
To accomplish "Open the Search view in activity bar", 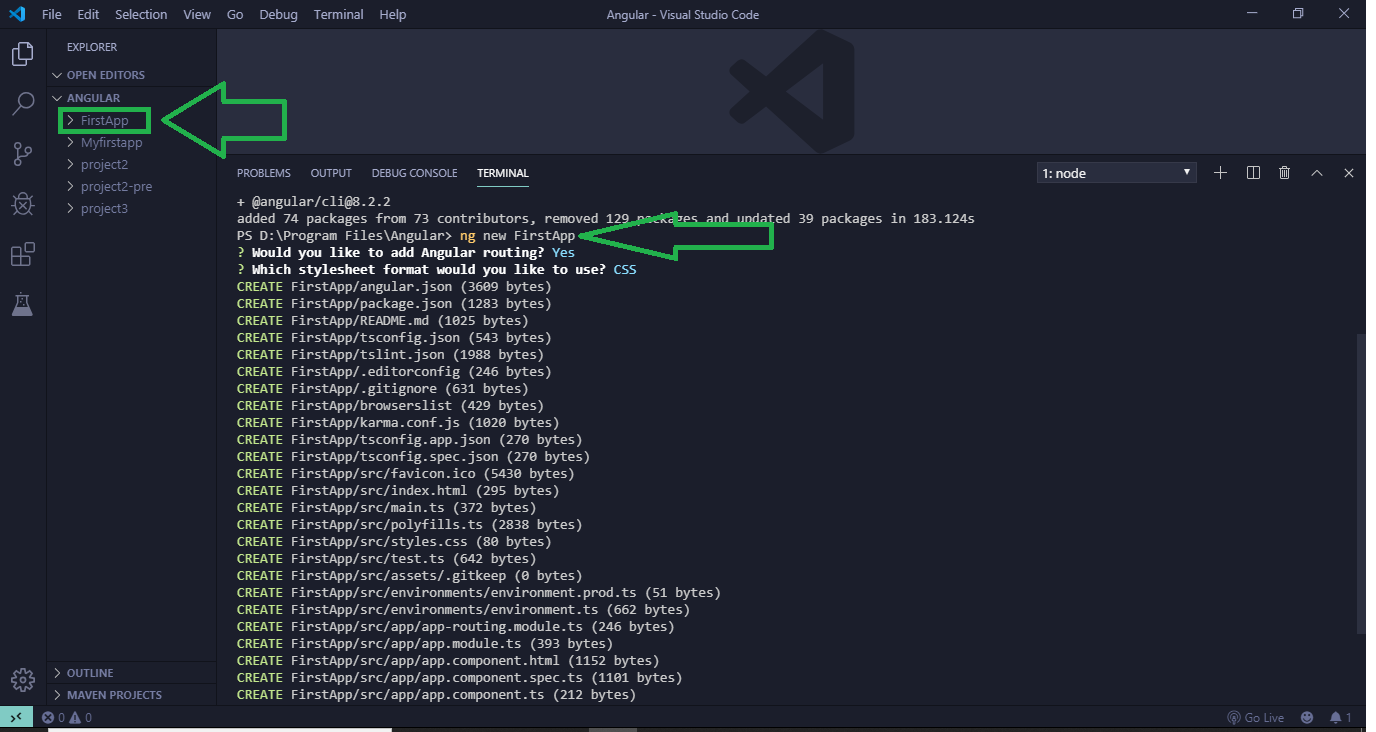I will (x=22, y=103).
